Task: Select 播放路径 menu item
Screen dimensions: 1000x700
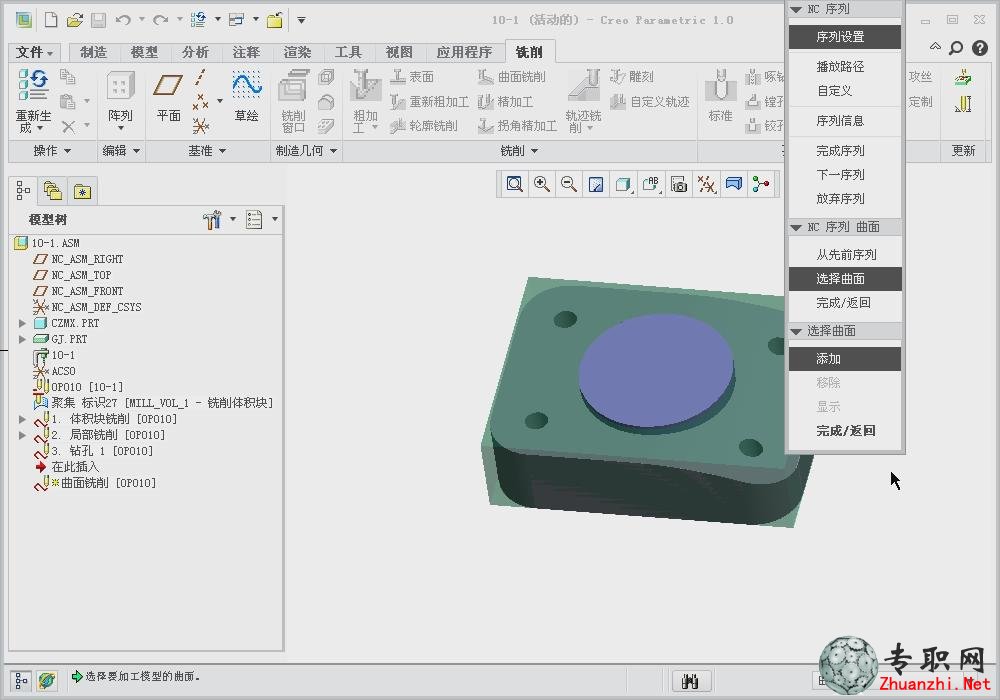Action: [x=841, y=66]
